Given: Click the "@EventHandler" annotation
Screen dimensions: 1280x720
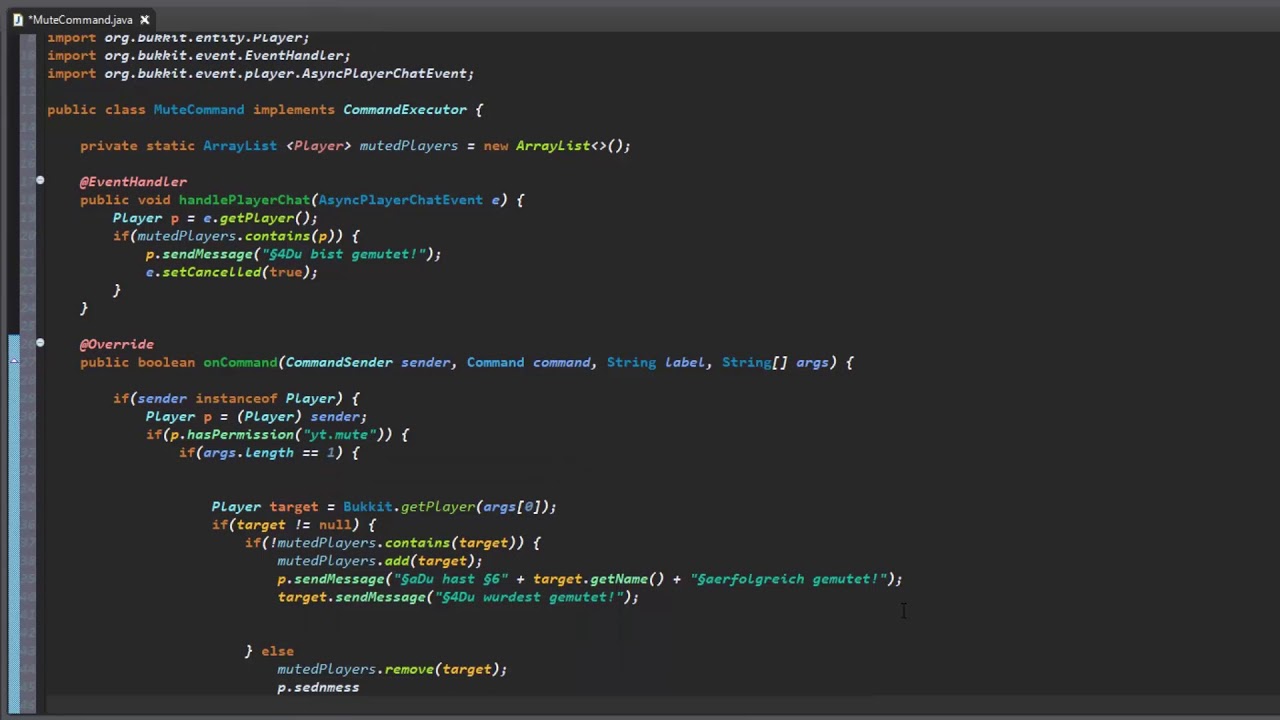Looking at the screenshot, I should pos(133,182).
